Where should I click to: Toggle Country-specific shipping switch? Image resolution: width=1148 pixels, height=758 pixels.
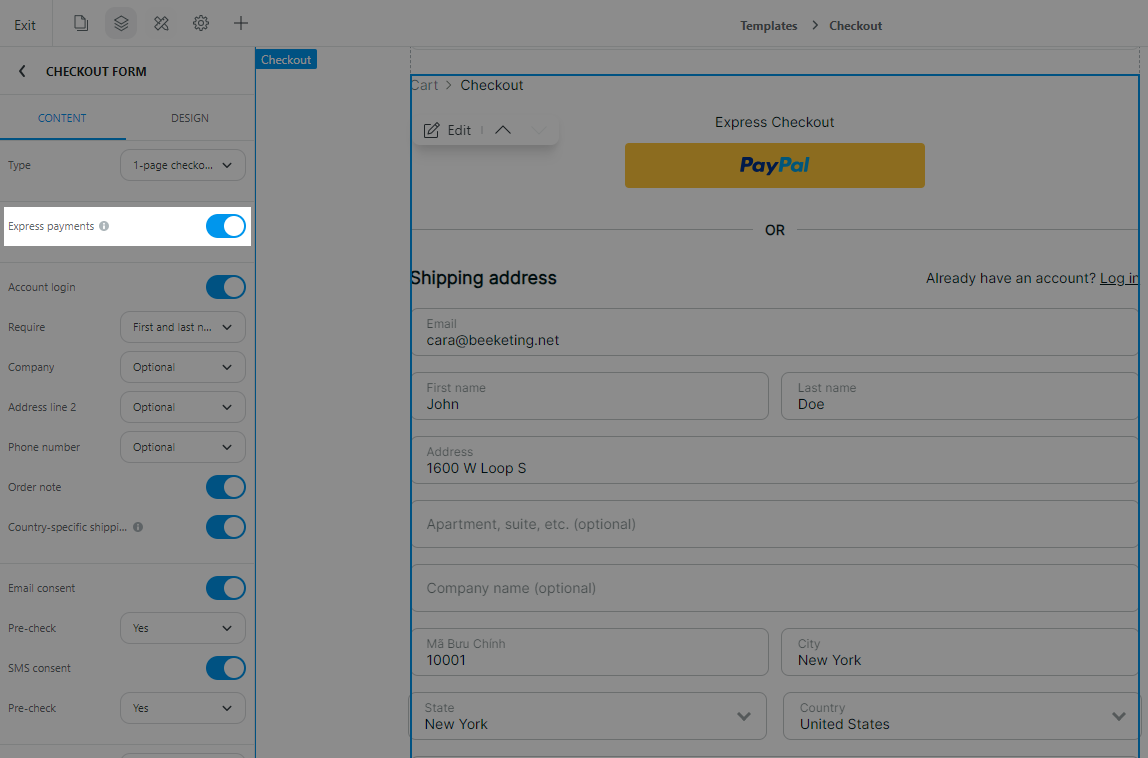(x=226, y=527)
